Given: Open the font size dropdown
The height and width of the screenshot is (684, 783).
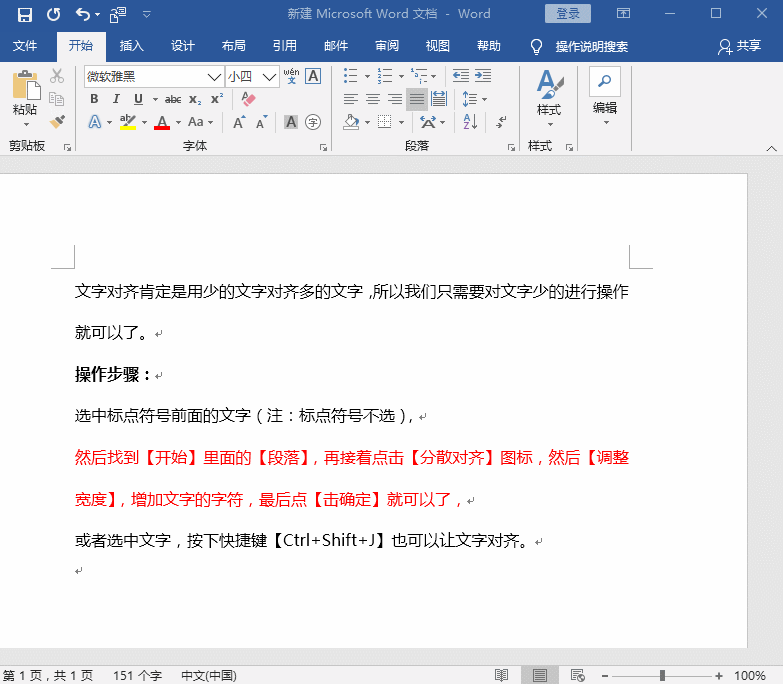Looking at the screenshot, I should (269, 77).
